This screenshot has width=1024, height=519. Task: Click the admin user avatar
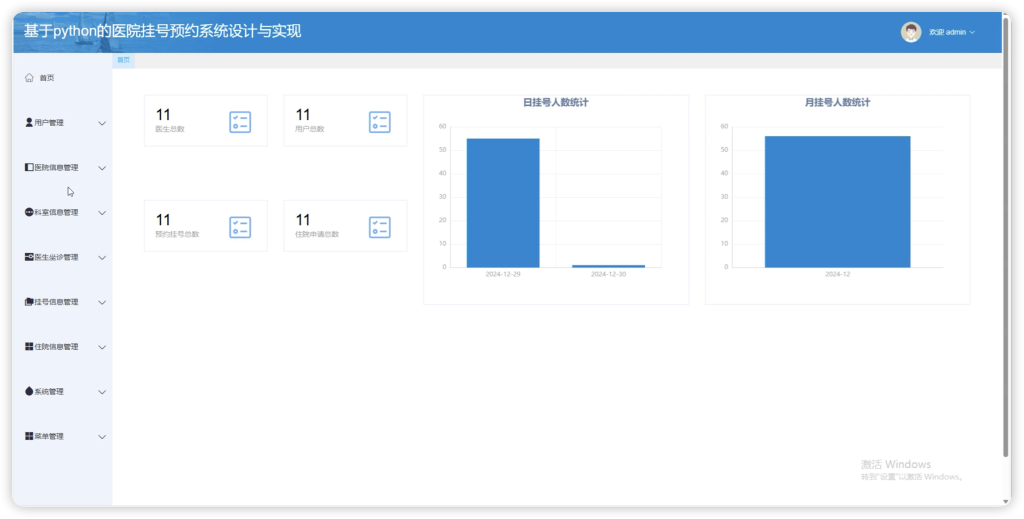[x=910, y=32]
